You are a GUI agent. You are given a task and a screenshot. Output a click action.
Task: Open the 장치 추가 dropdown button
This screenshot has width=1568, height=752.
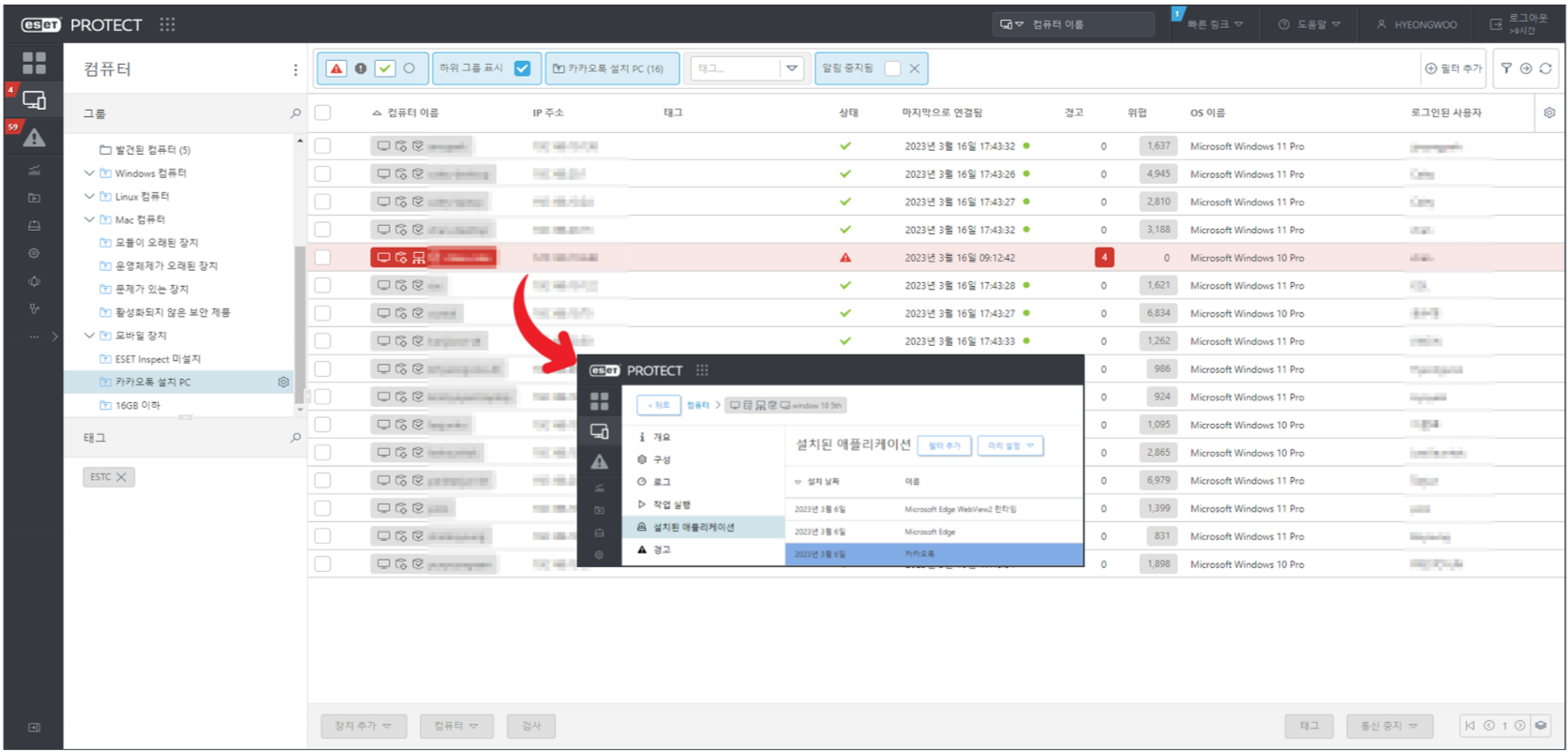pos(364,726)
